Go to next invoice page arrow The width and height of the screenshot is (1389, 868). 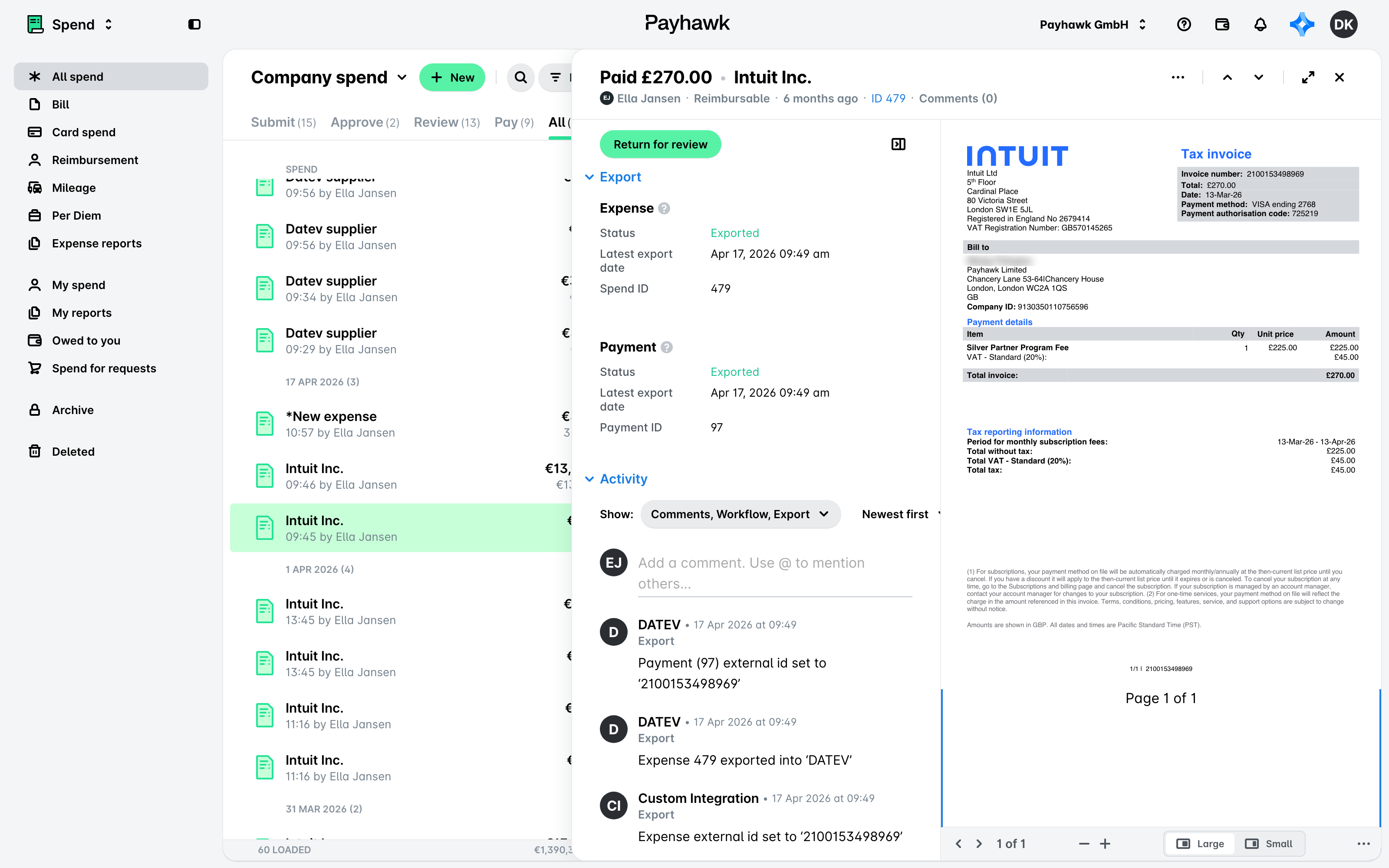[x=979, y=843]
